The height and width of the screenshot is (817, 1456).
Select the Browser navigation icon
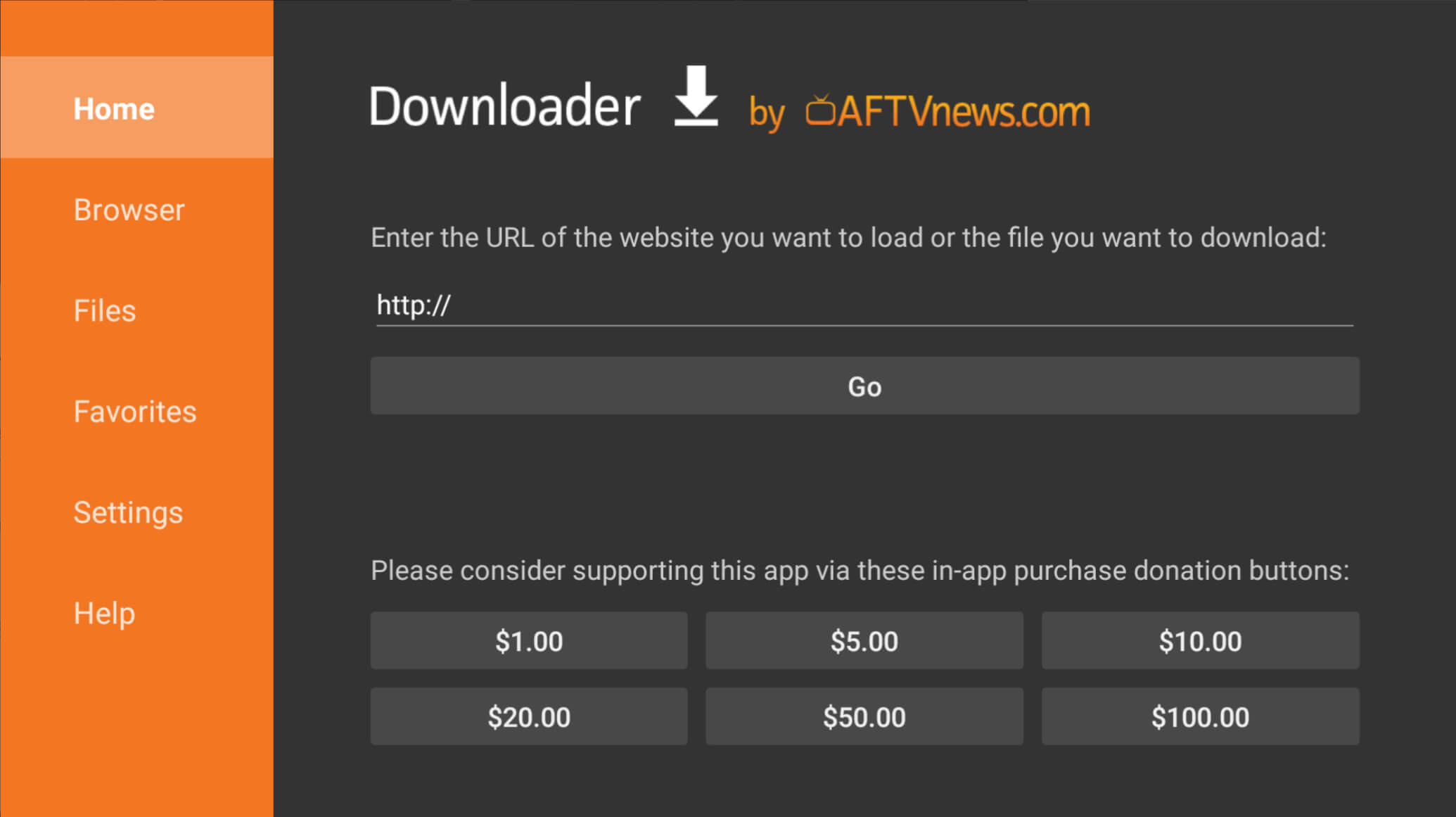129,209
